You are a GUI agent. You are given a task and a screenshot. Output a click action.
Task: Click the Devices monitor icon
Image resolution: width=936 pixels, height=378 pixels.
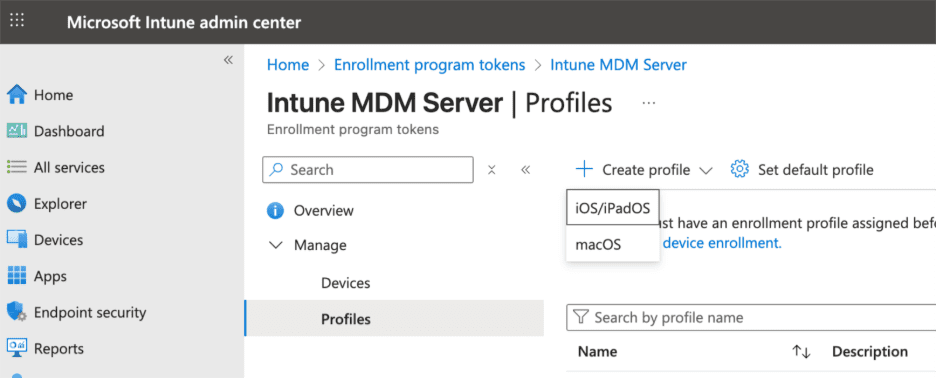(x=17, y=240)
